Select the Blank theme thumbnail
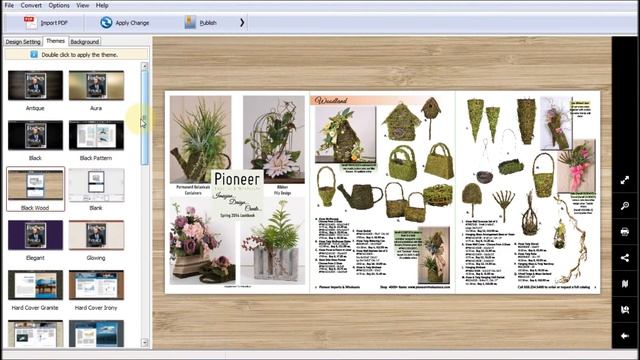 (x=96, y=185)
